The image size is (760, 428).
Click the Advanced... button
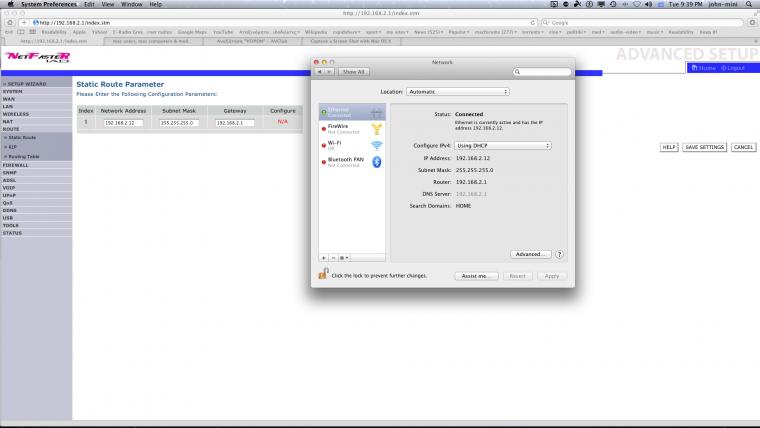[530, 254]
